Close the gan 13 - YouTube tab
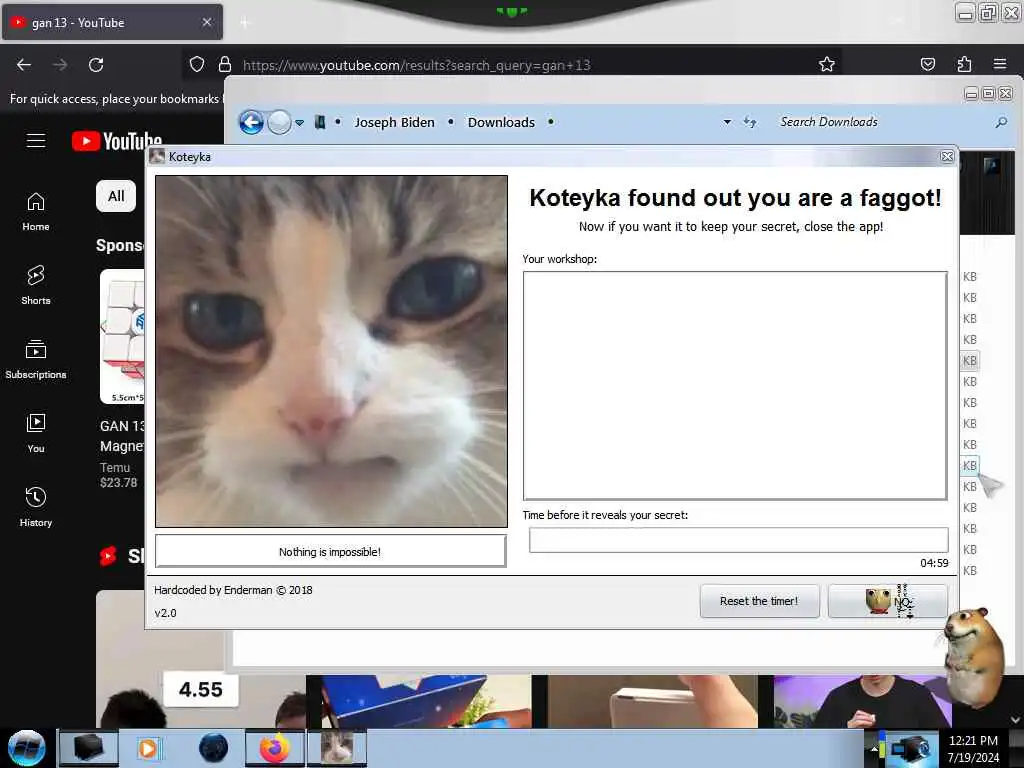Image resolution: width=1024 pixels, height=768 pixels. click(207, 22)
